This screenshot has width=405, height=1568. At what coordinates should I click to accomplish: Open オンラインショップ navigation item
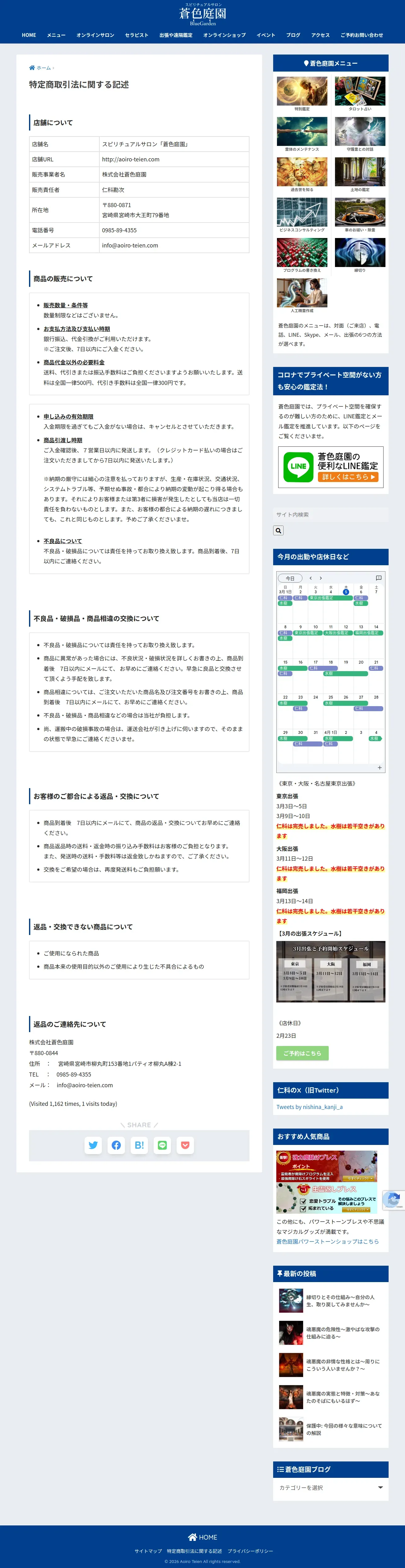tap(224, 35)
